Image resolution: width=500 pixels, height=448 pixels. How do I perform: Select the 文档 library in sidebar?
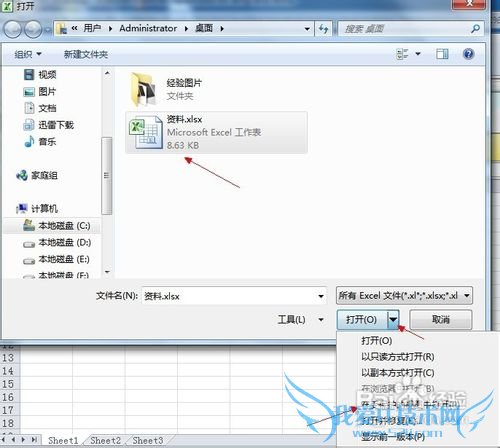(40, 108)
